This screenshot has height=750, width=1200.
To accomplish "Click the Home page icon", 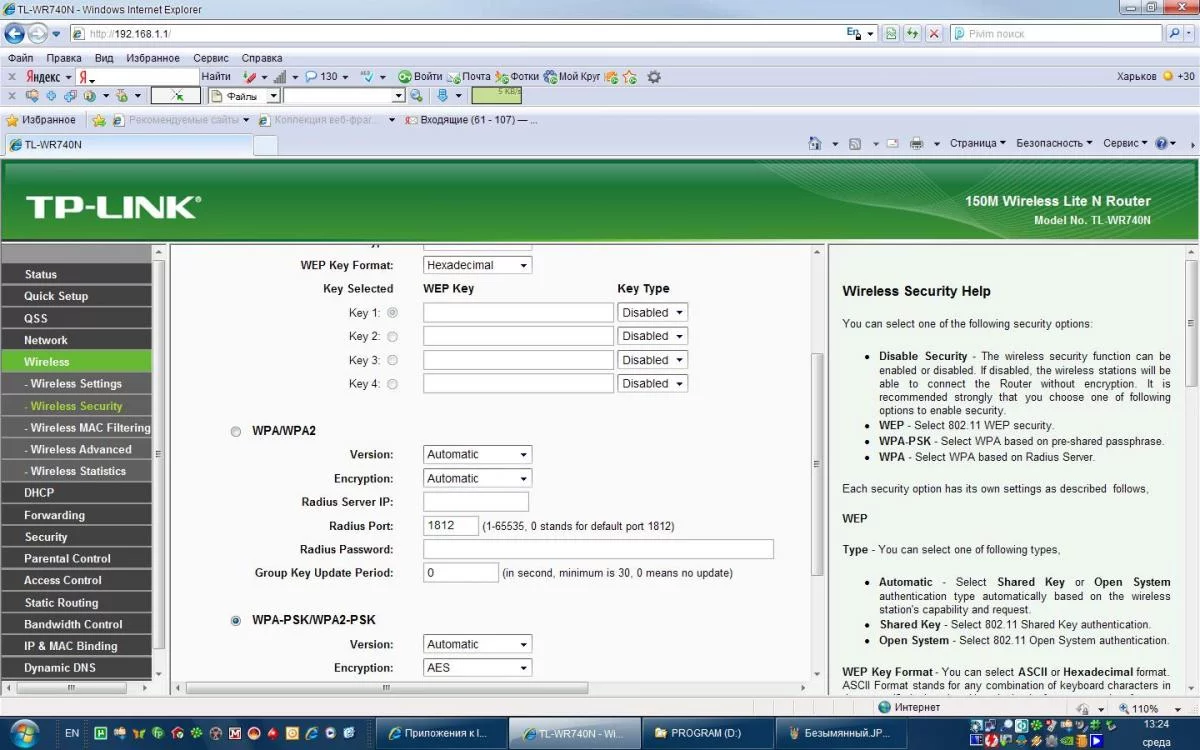I will 816,143.
